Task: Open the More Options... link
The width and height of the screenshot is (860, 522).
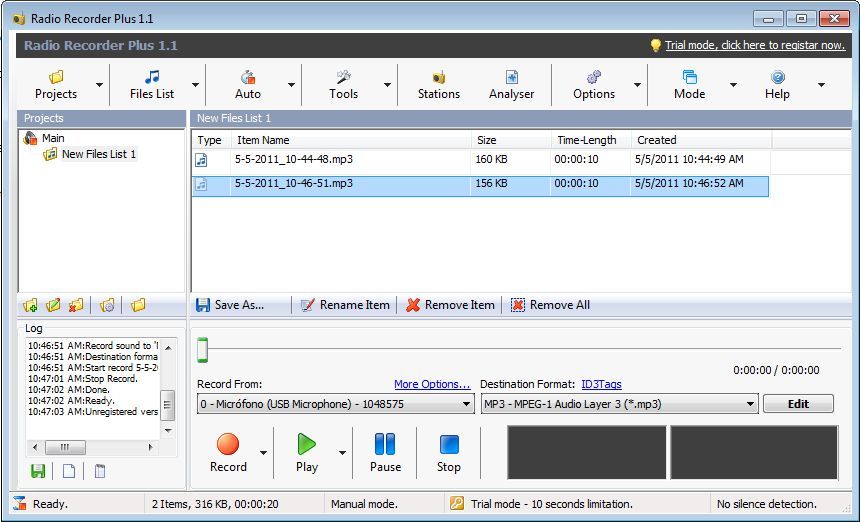Action: coord(432,384)
